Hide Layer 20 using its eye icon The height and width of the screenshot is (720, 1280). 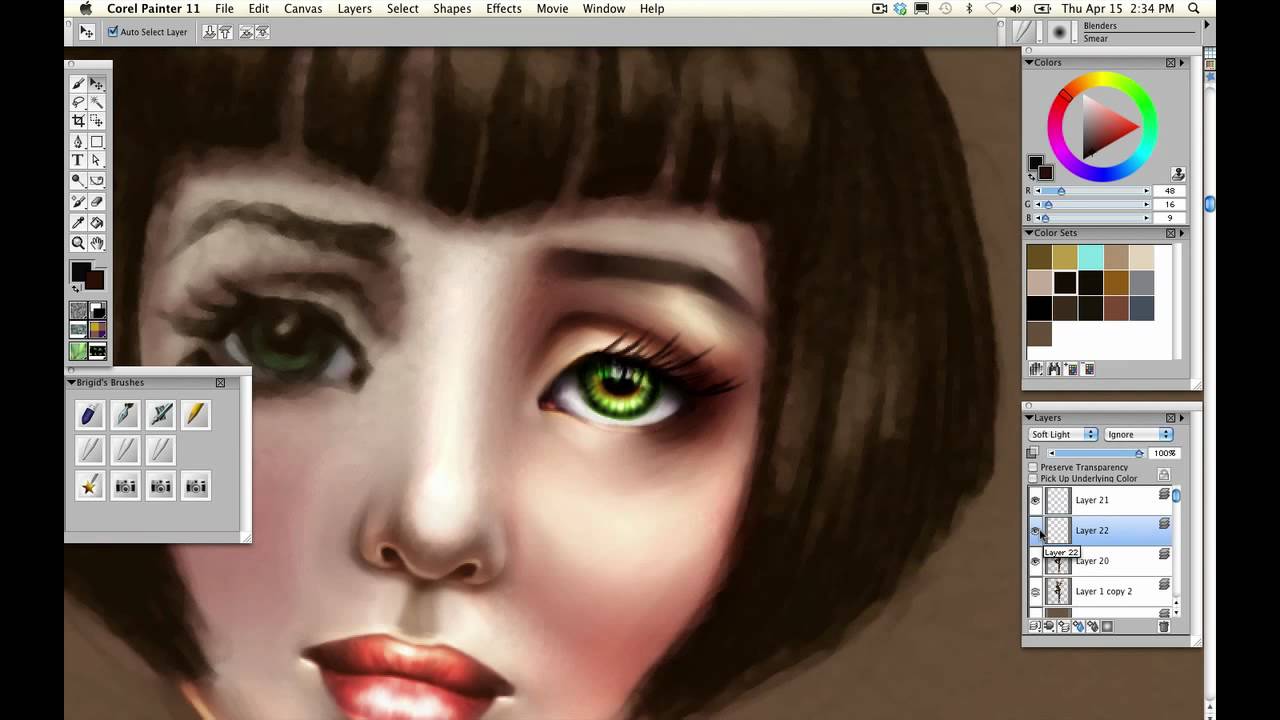(x=1035, y=561)
